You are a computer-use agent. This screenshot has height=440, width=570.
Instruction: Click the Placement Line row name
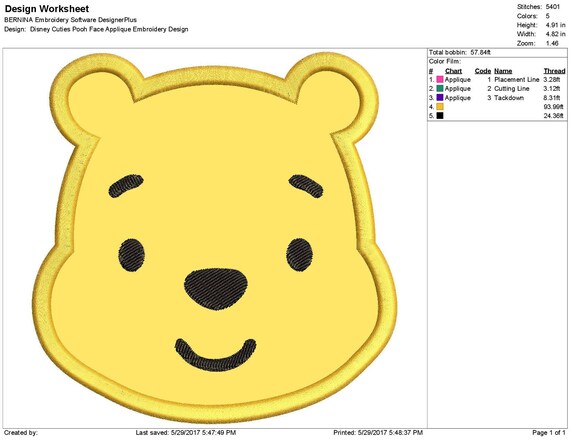pos(517,80)
